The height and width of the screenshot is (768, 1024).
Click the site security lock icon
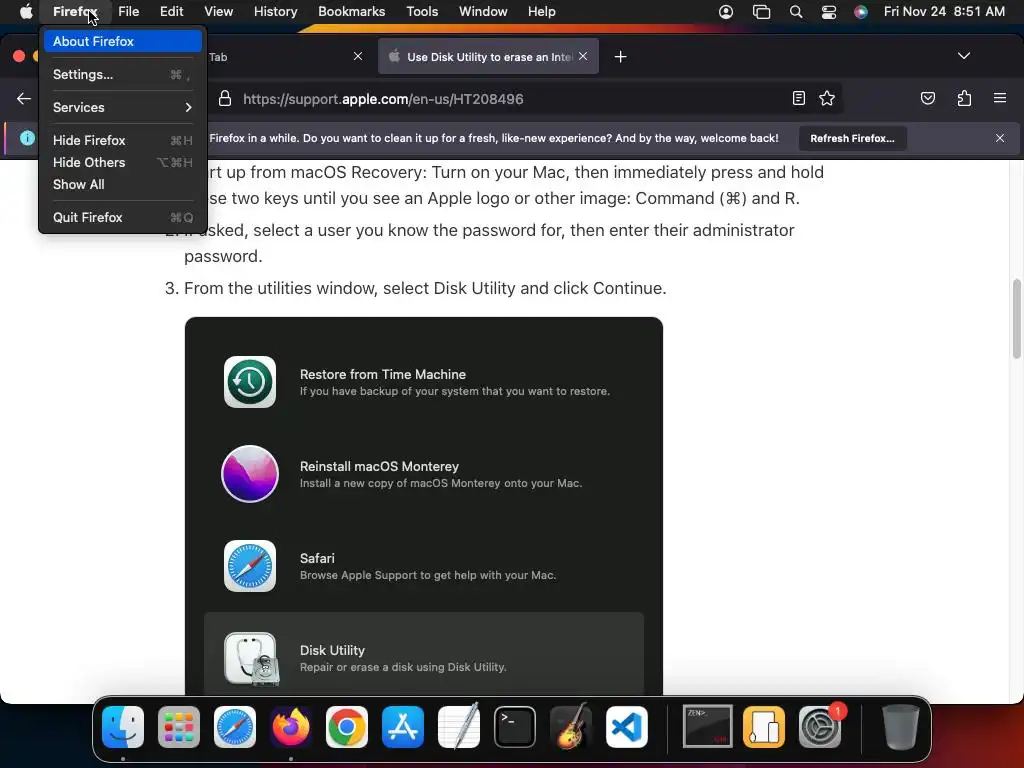225,99
